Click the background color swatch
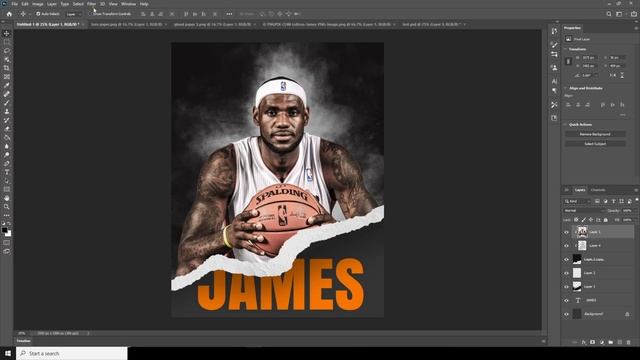This screenshot has width=640, height=360. (x=8, y=233)
